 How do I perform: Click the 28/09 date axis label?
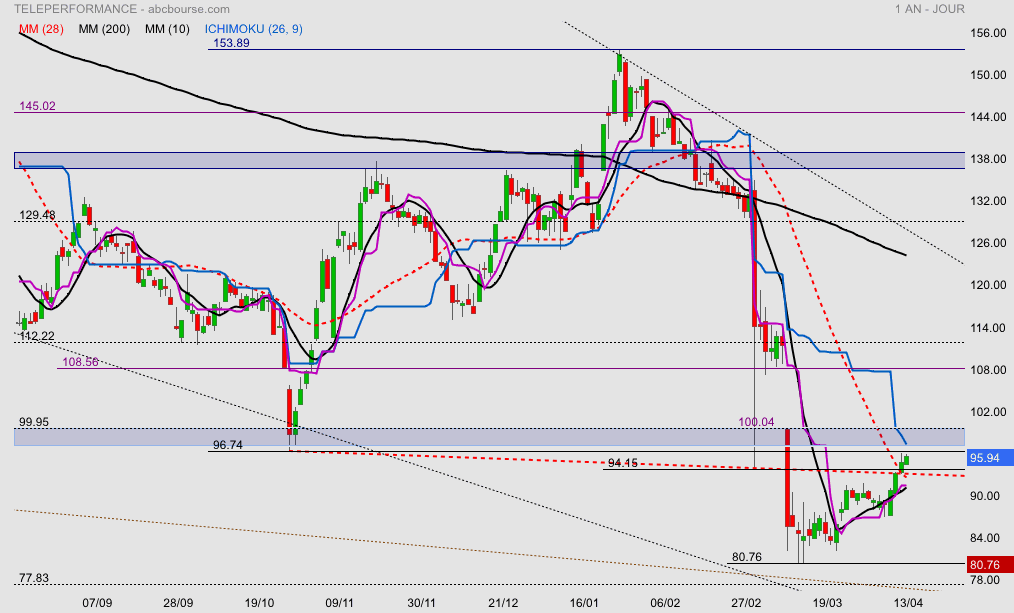point(178,603)
